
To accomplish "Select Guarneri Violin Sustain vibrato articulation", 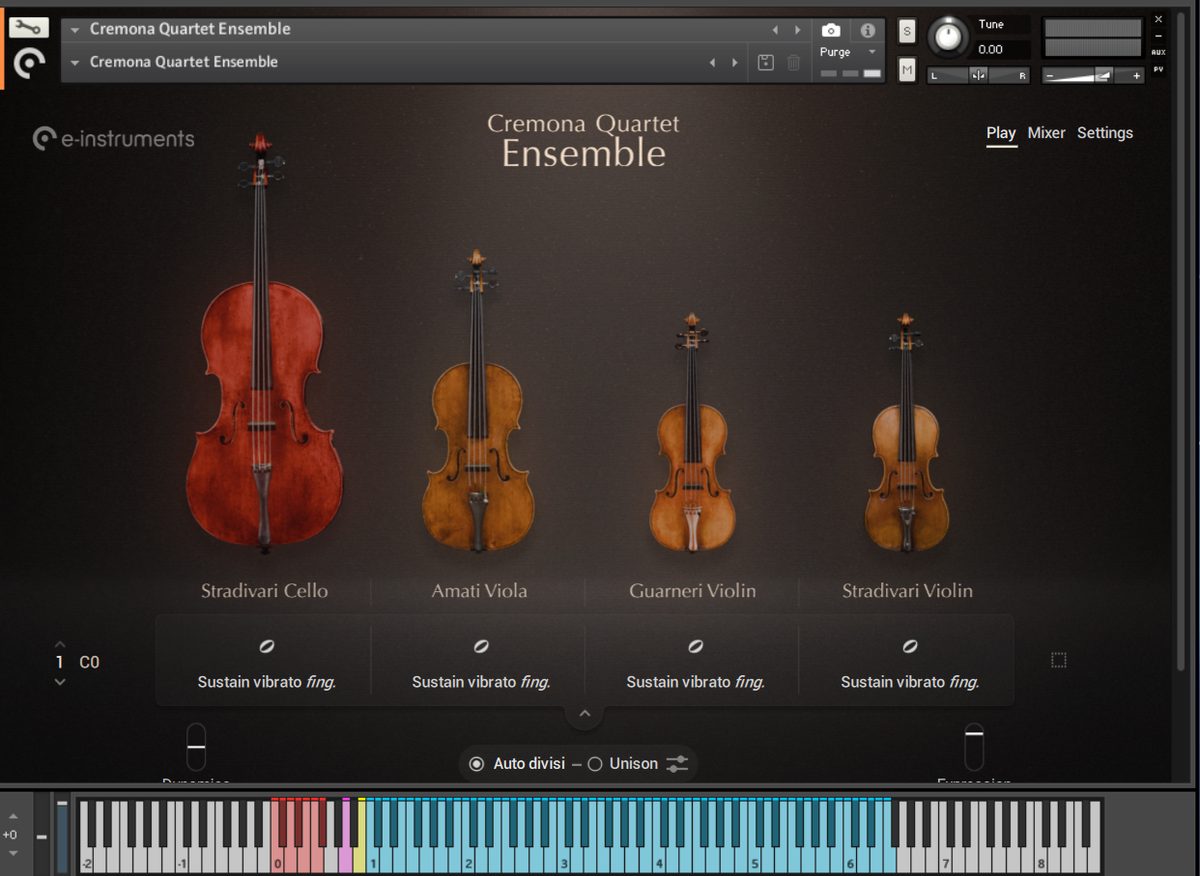I will pyautogui.click(x=695, y=682).
